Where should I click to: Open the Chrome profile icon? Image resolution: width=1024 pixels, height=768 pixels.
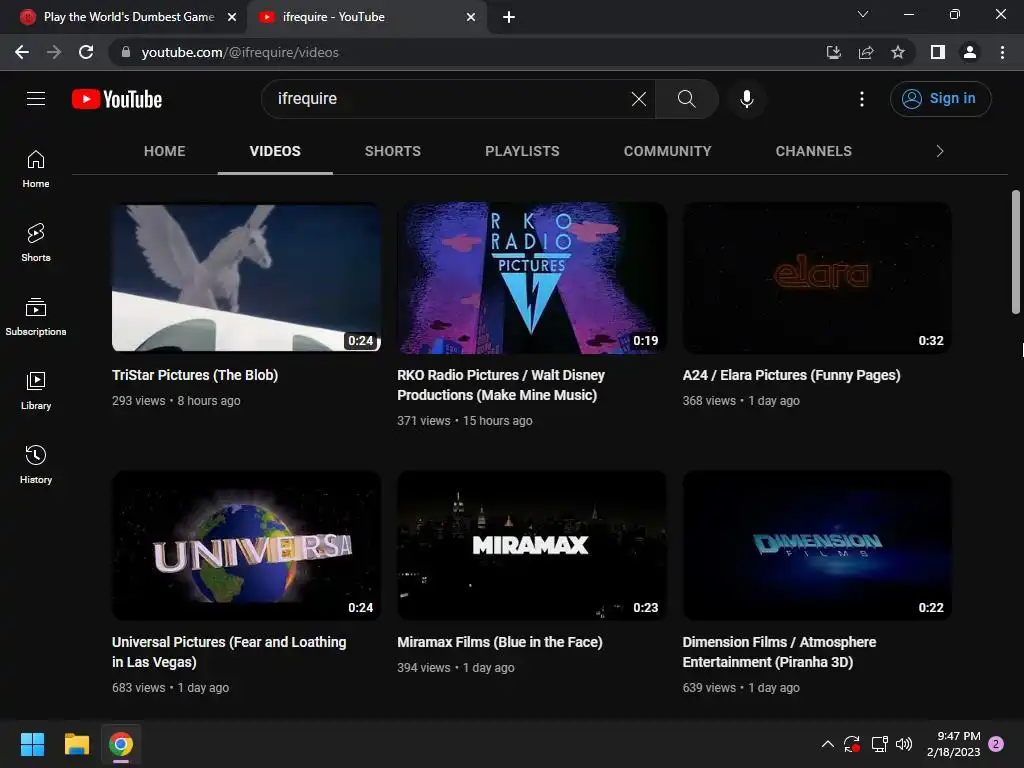click(970, 52)
